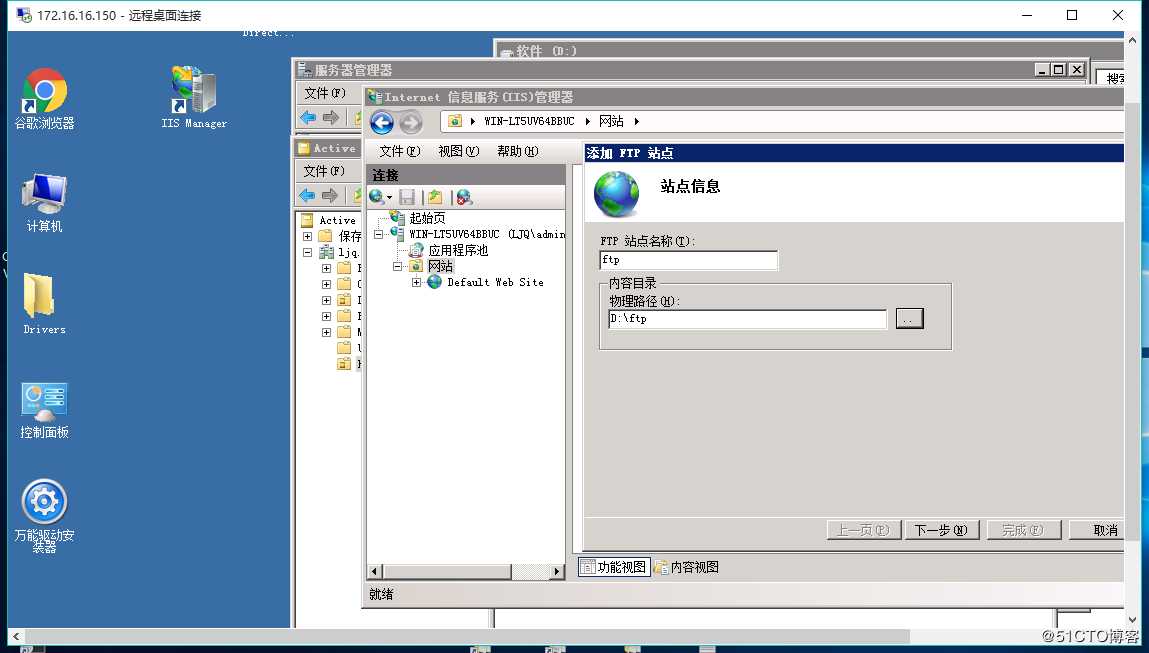This screenshot has height=653, width=1149.
Task: Click the up-folder icon in 连接 toolbar
Action: 435,196
